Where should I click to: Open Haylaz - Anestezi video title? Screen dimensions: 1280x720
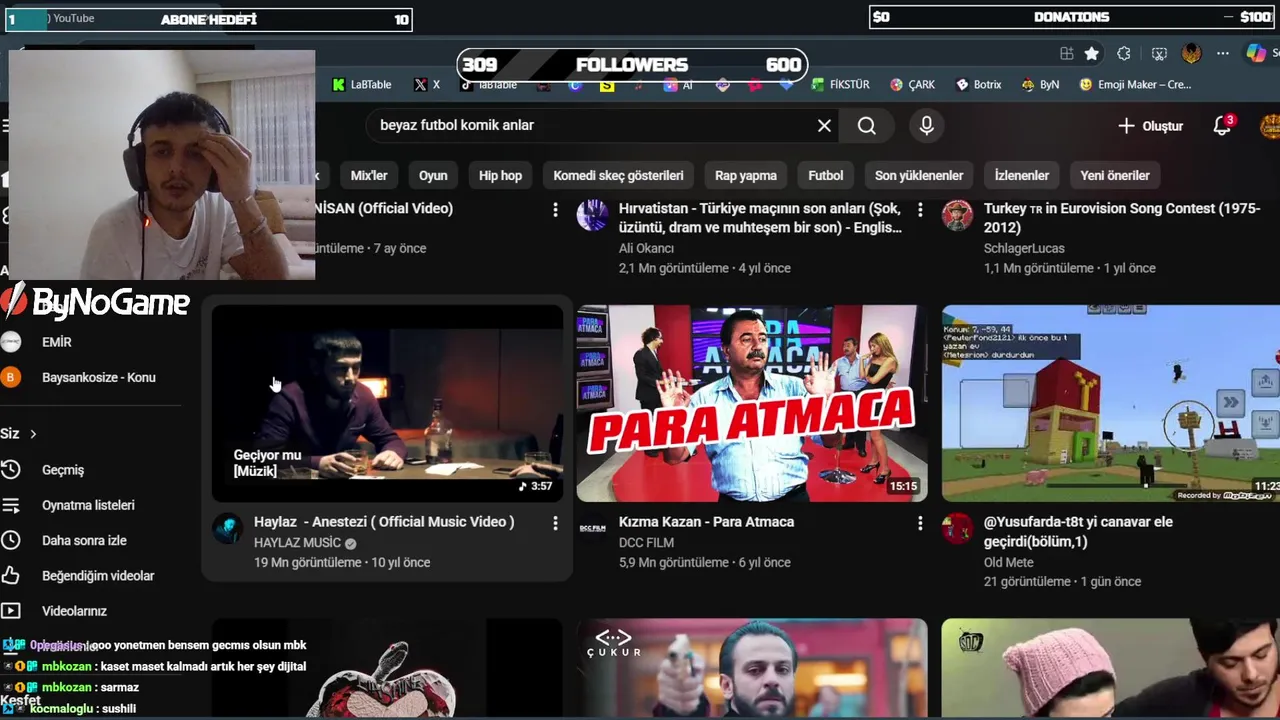coord(384,522)
